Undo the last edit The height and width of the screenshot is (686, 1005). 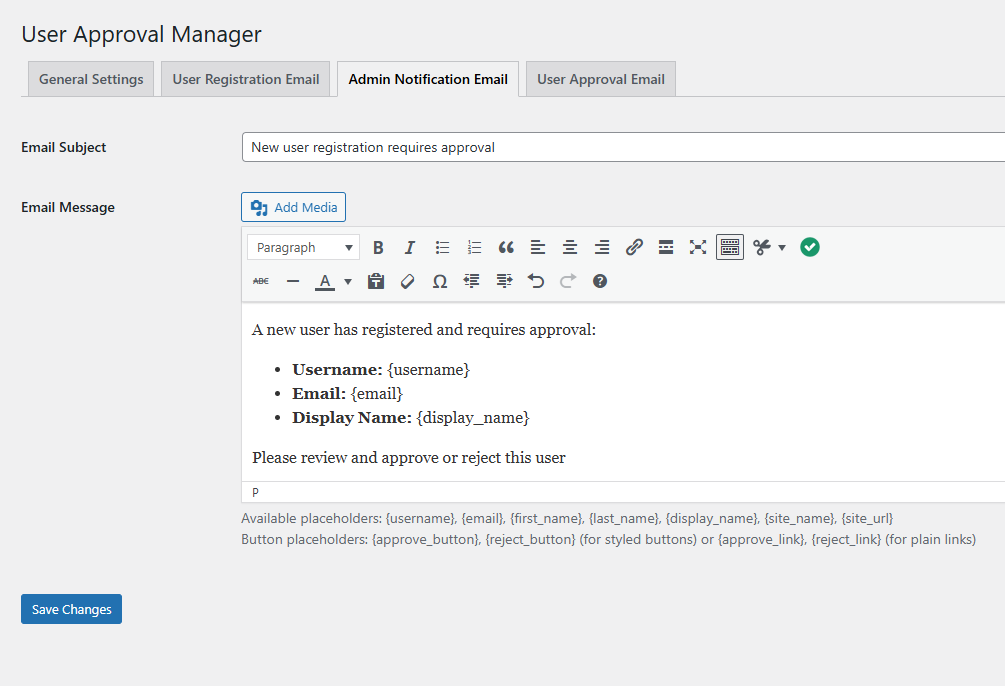pyautogui.click(x=536, y=281)
